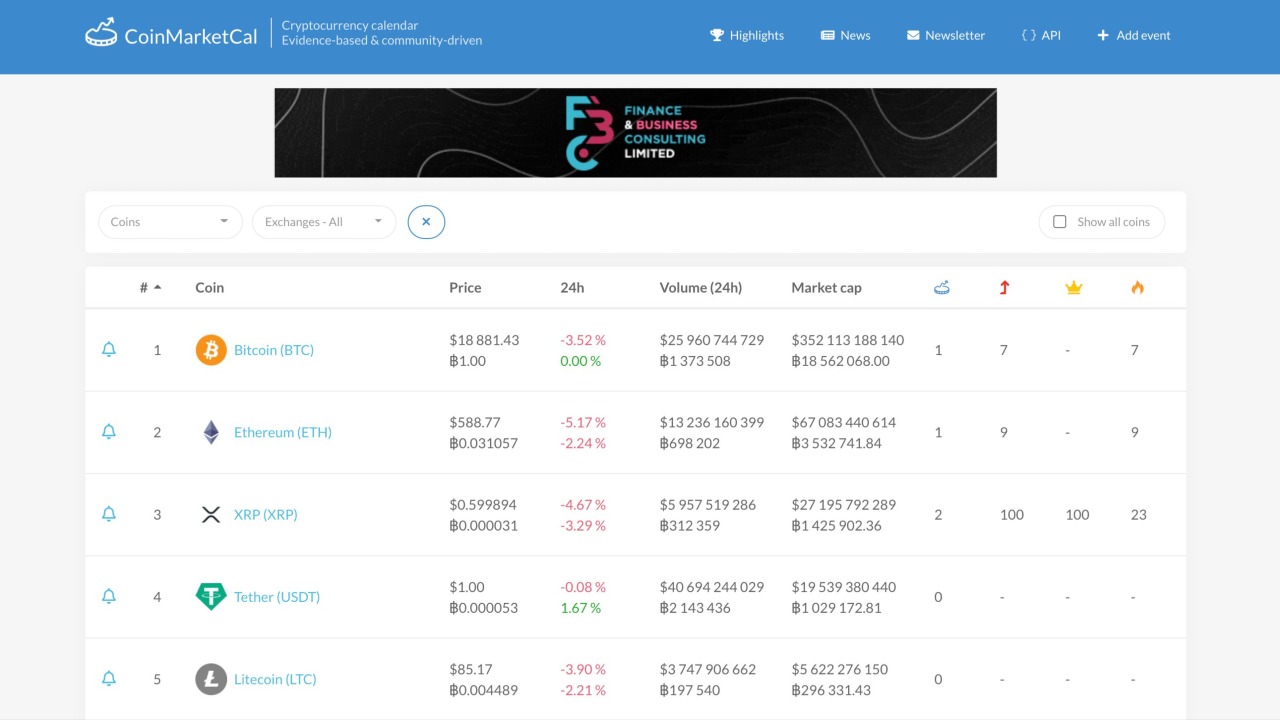Enable the Show all coins checkbox
The width and height of the screenshot is (1280, 720).
click(1060, 222)
